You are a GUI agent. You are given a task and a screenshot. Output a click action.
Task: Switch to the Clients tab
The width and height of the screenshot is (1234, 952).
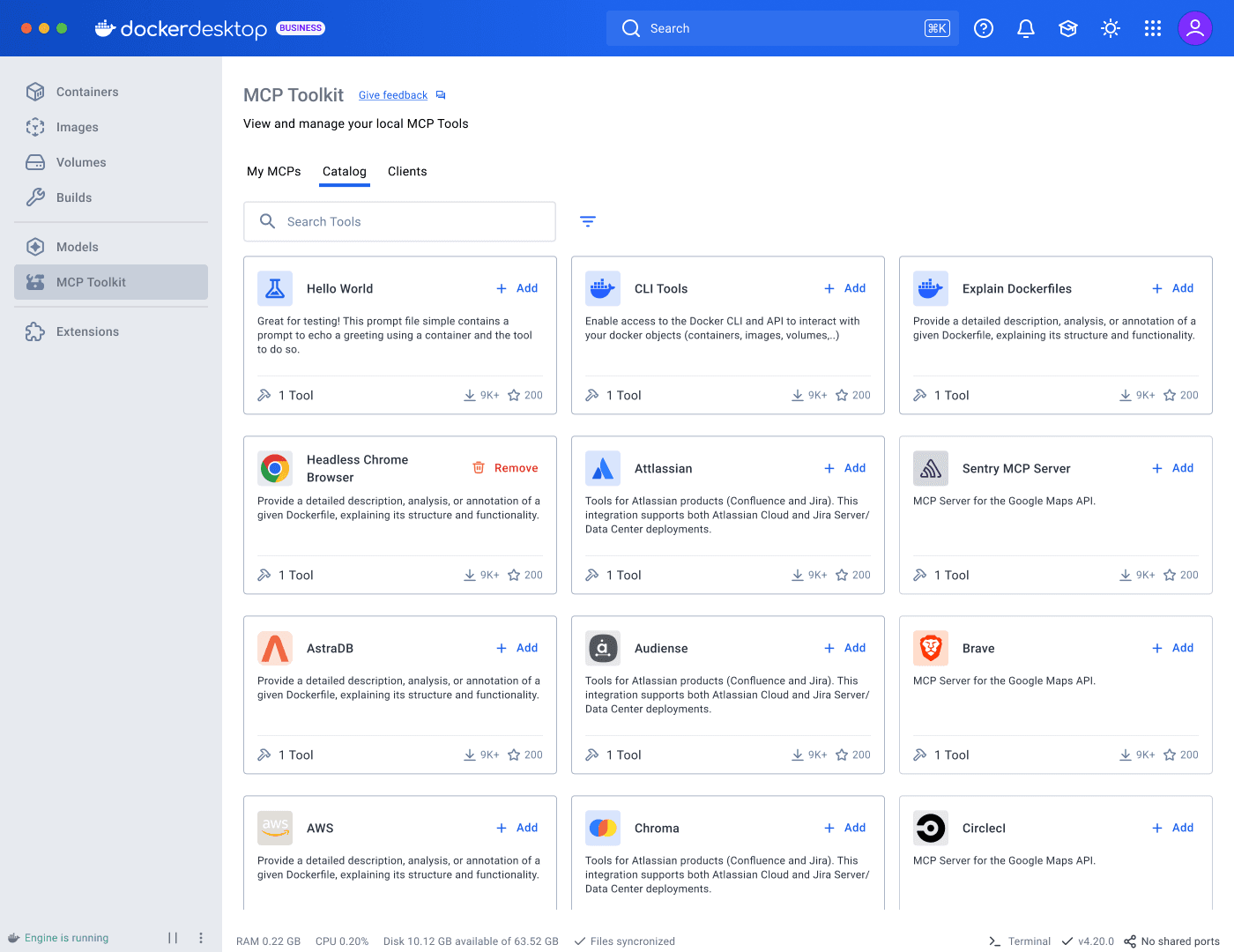[407, 171]
